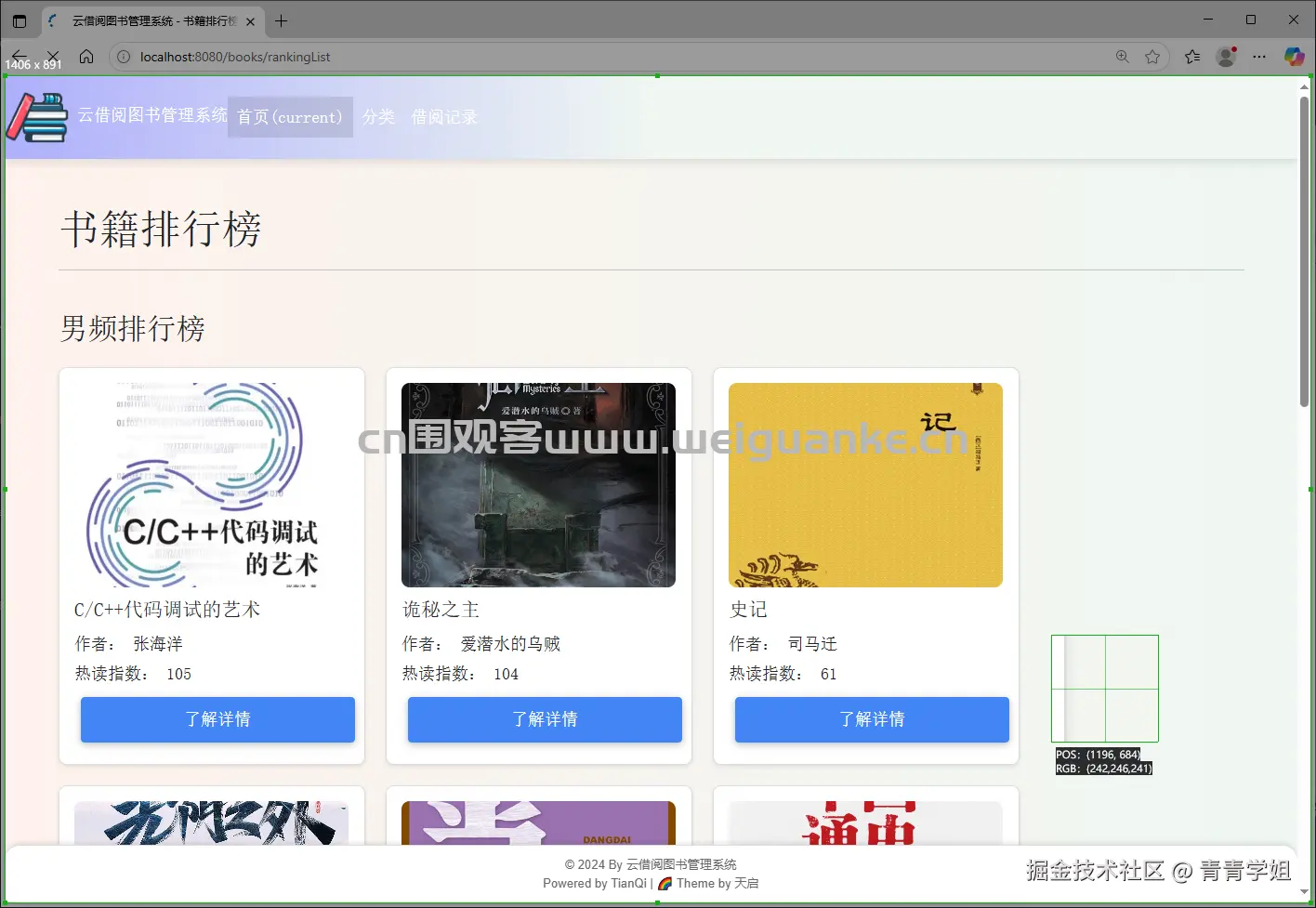1316x908 pixels.
Task: Open the 分类 navigation menu
Action: coord(378,117)
